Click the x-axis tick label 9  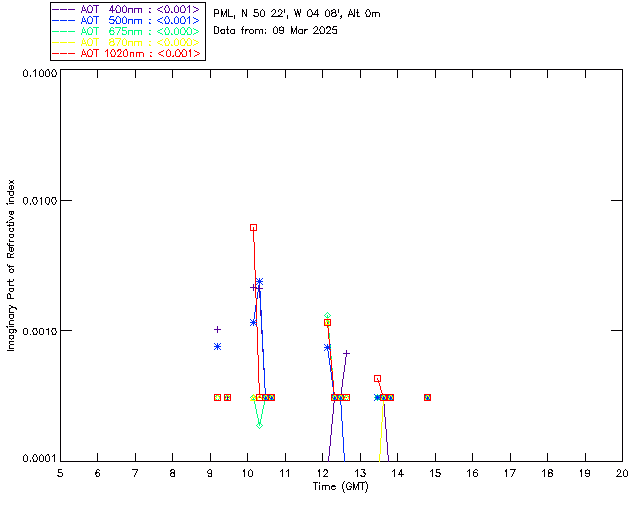click(210, 473)
